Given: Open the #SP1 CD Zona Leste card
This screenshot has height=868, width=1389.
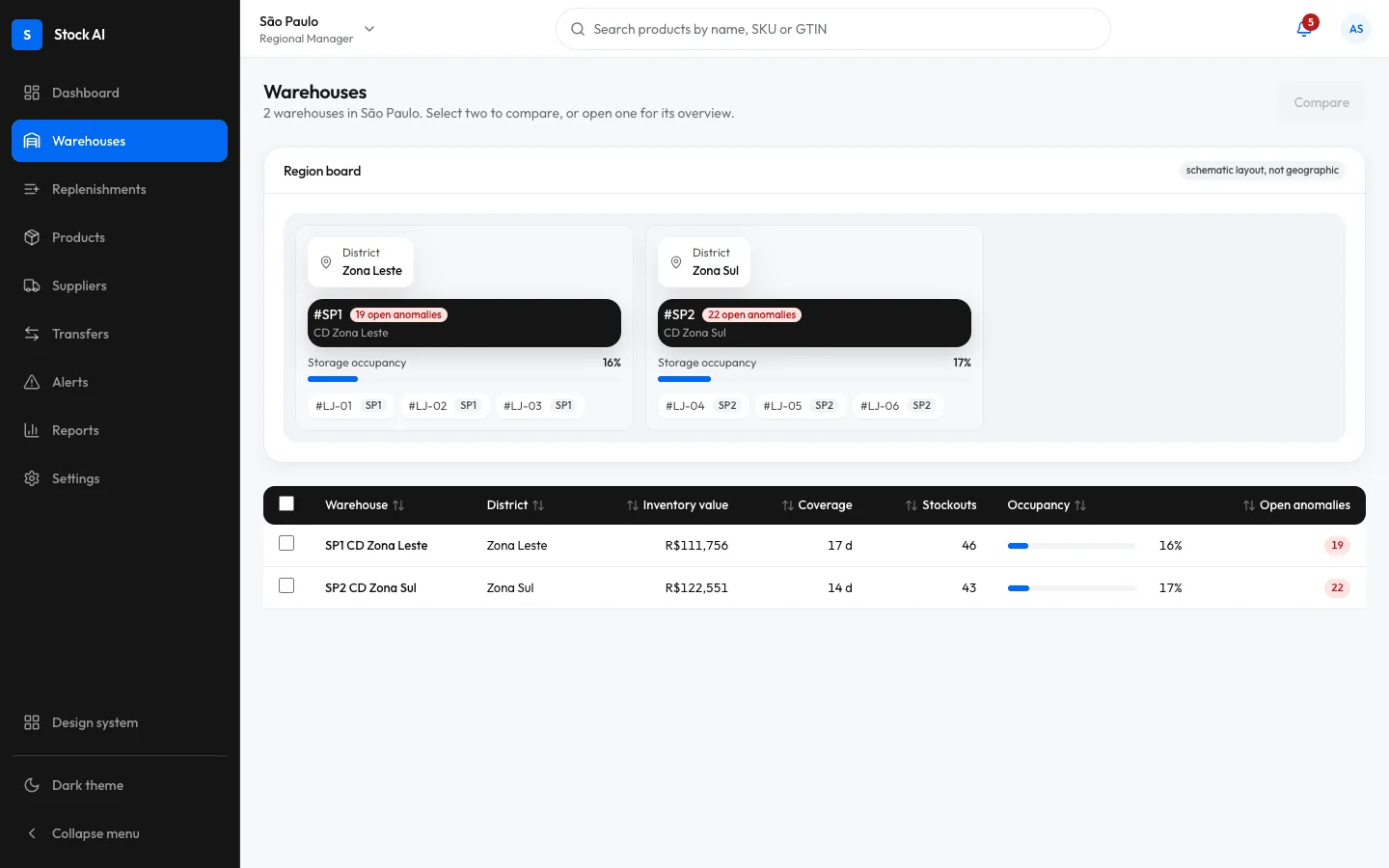Looking at the screenshot, I should click(464, 323).
